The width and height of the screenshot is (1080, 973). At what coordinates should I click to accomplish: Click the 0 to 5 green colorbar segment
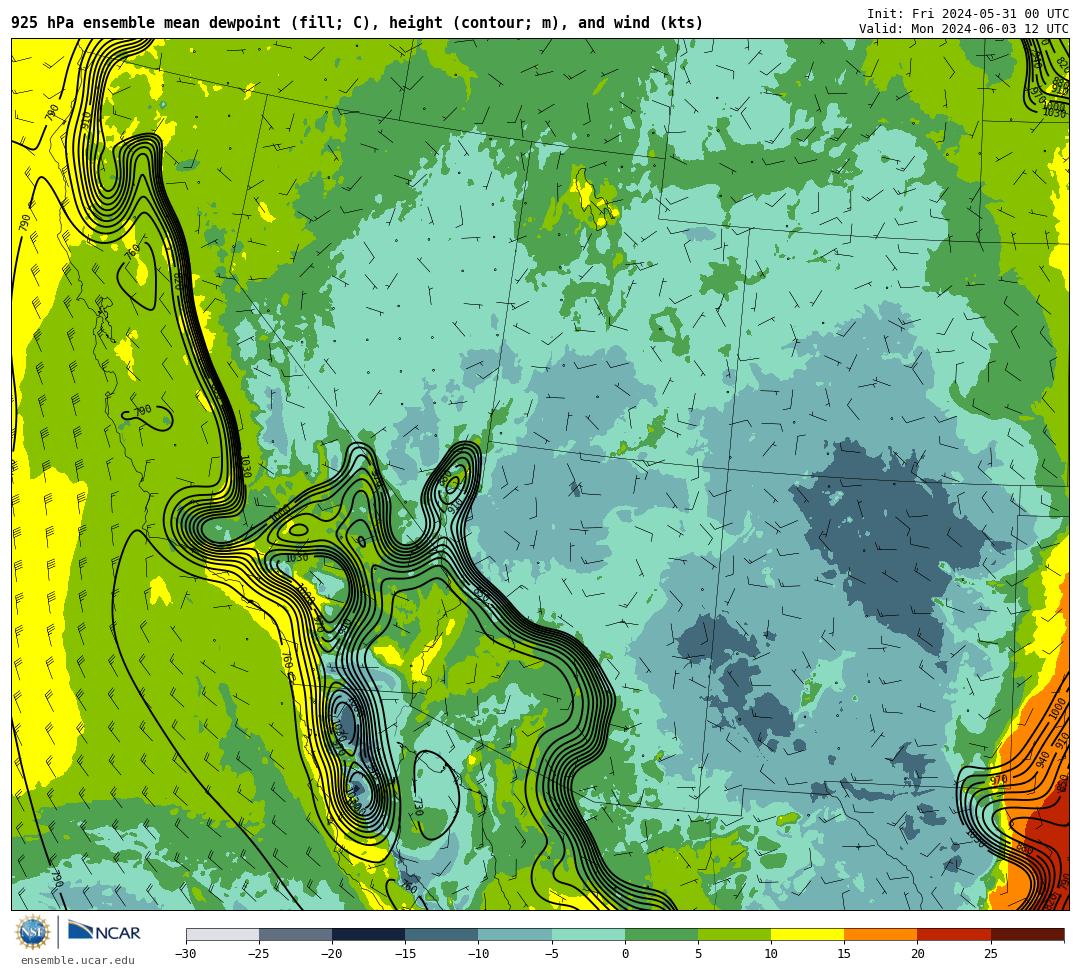pos(661,934)
